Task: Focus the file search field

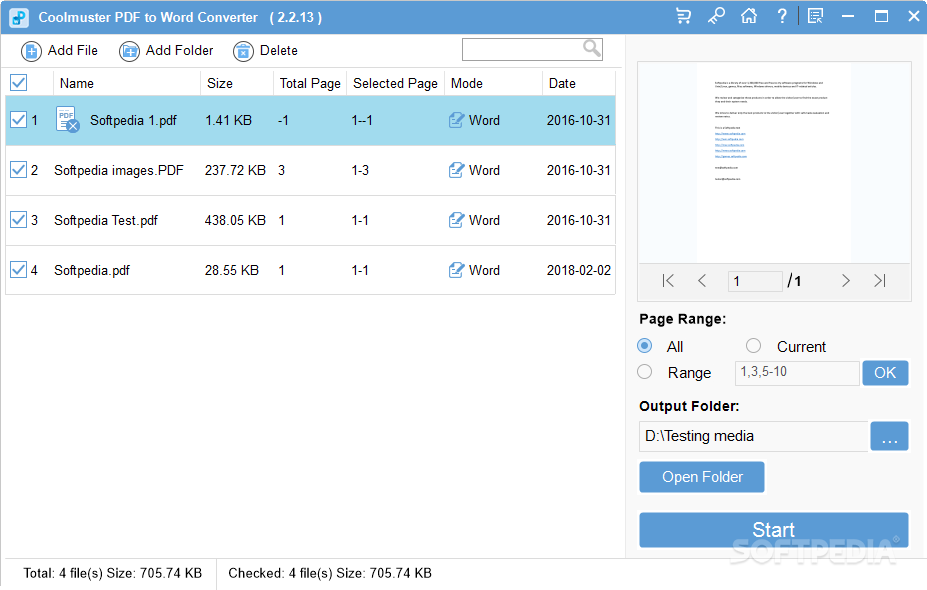Action: click(532, 50)
